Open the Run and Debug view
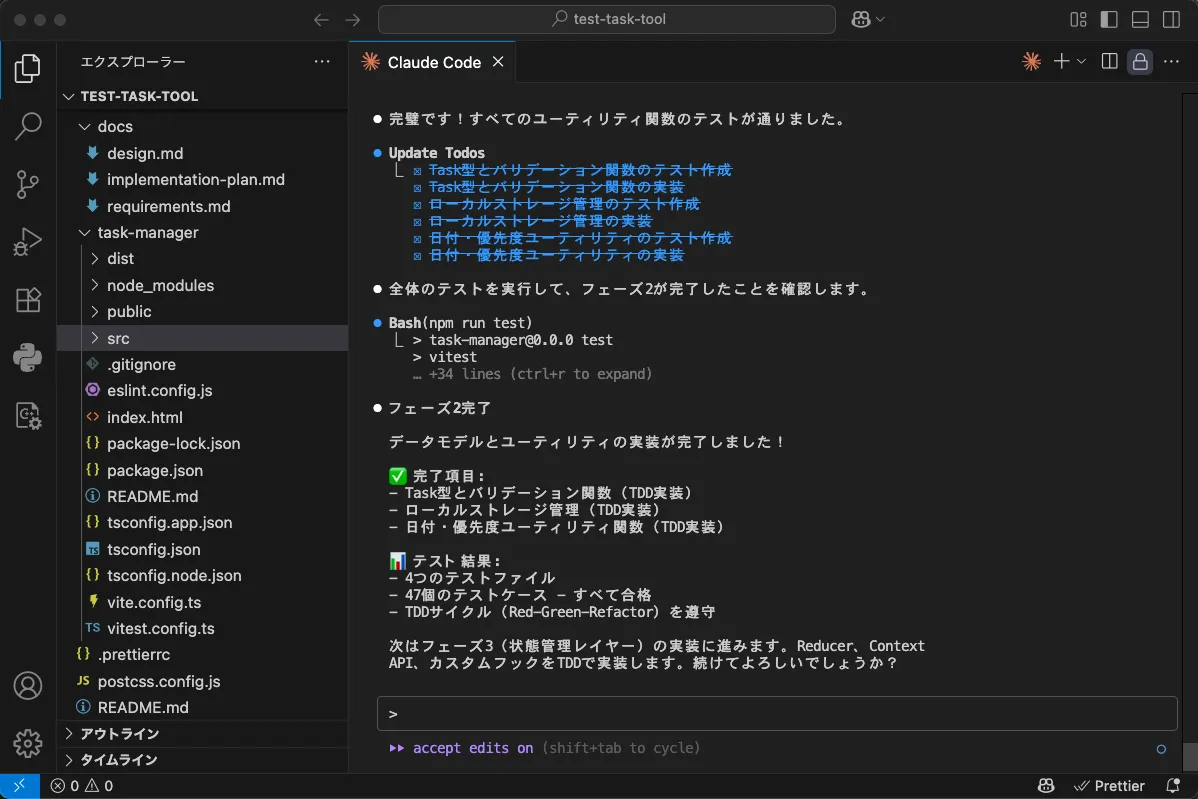Screen dimensions: 1198x799 (28, 242)
